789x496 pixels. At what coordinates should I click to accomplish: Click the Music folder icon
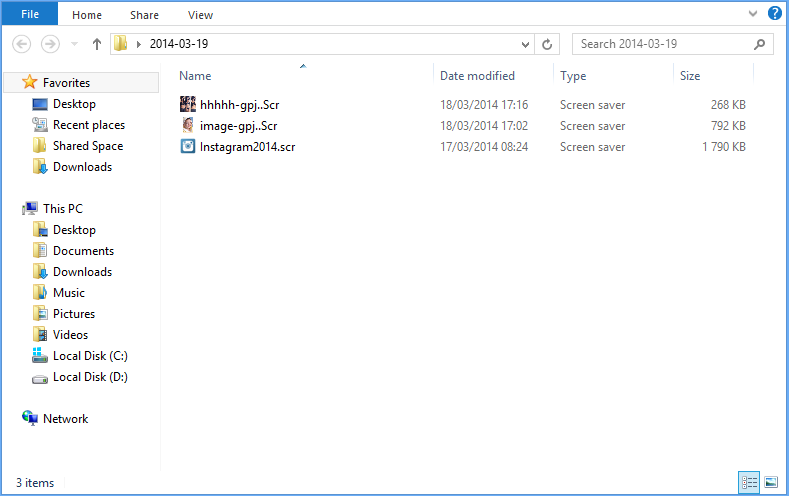(x=40, y=292)
